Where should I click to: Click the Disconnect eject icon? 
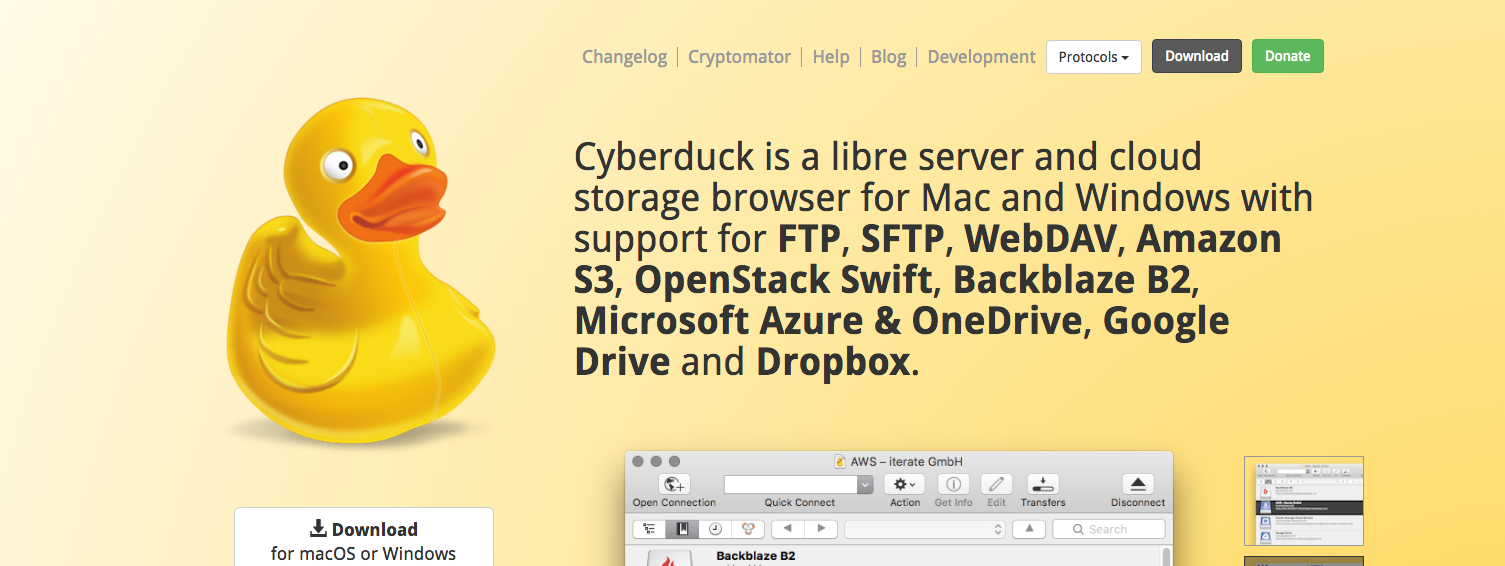pos(1138,484)
